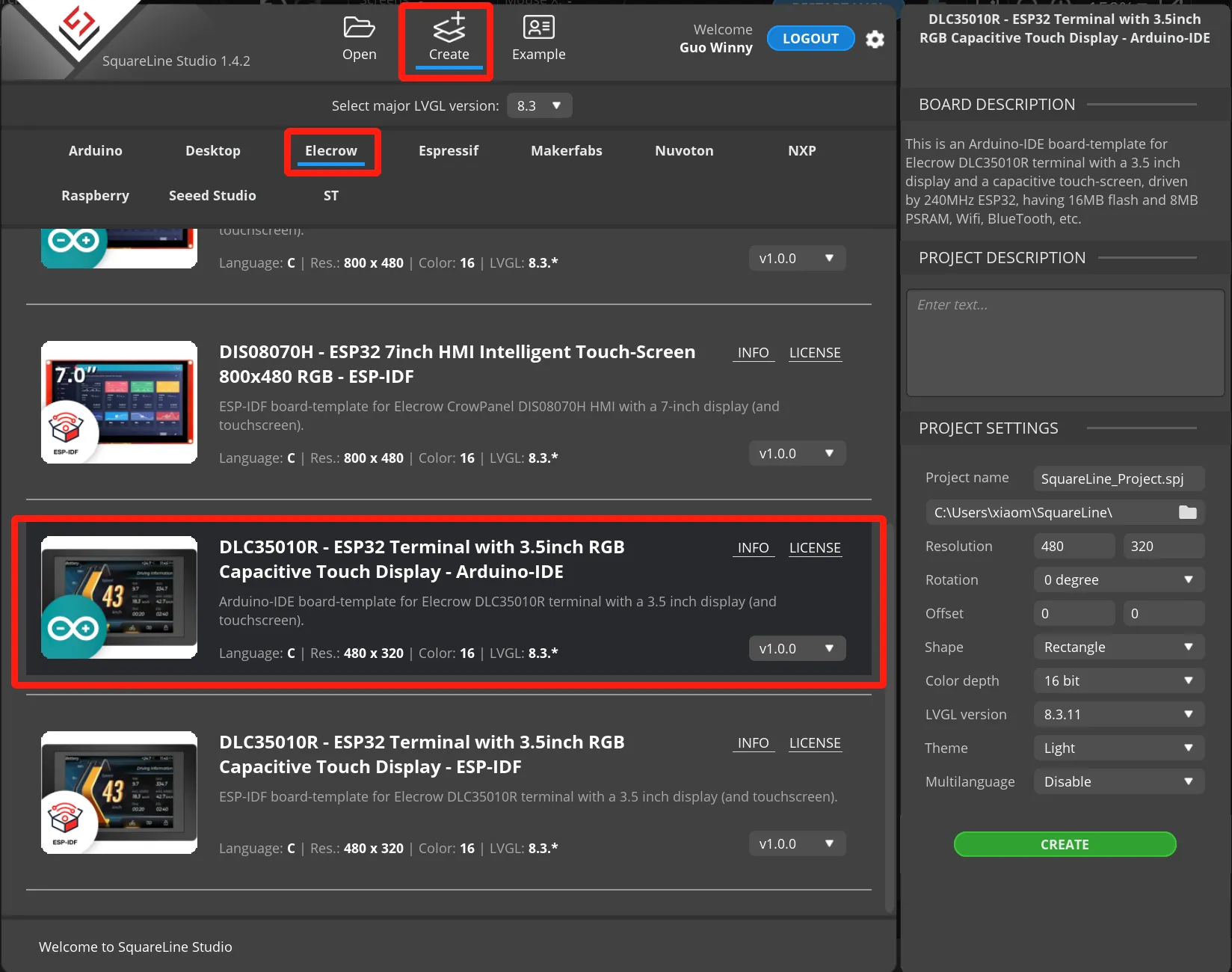Screen dimensions: 1232x972
Task: Open settings via the gear icon
Action: click(875, 40)
